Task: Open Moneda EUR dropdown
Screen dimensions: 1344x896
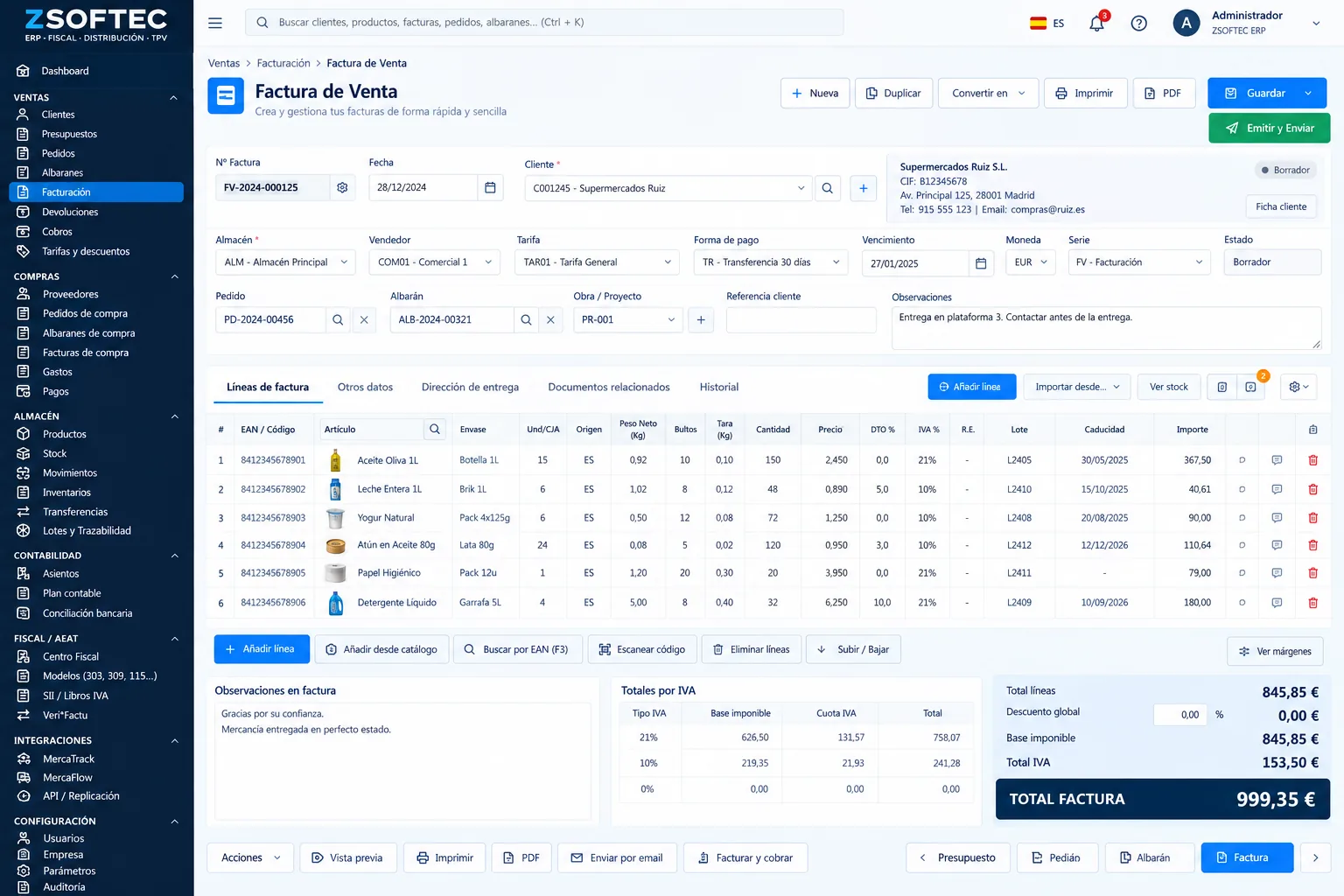Action: pos(1031,262)
